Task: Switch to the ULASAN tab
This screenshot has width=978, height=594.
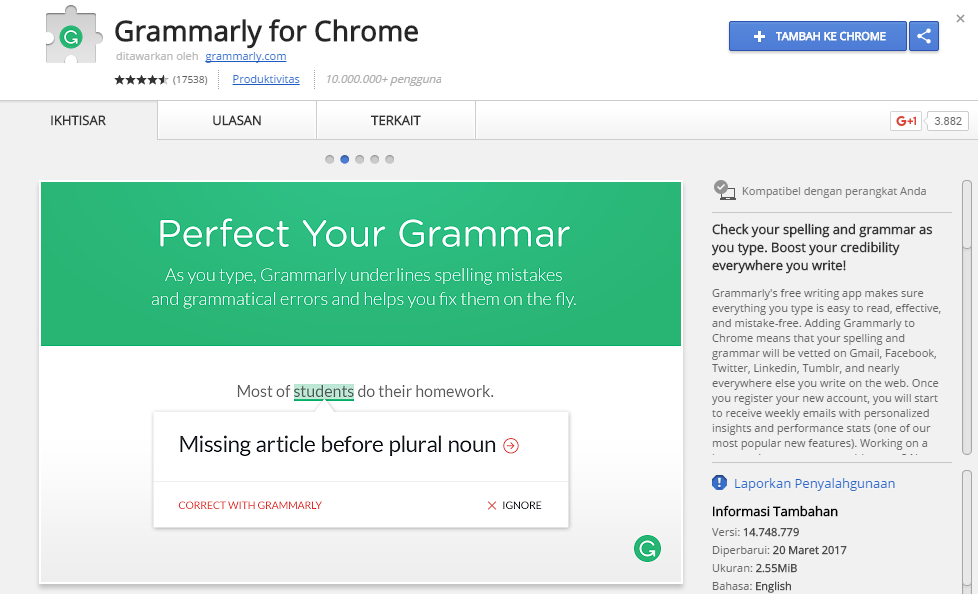Action: pyautogui.click(x=237, y=121)
